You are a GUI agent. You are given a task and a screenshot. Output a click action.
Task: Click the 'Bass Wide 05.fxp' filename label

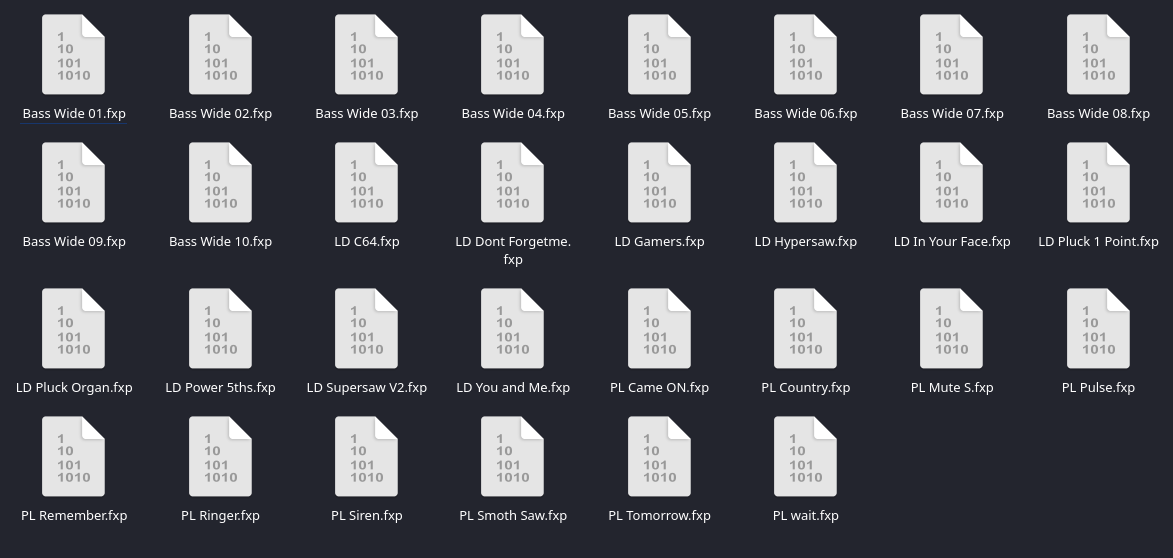click(x=659, y=114)
